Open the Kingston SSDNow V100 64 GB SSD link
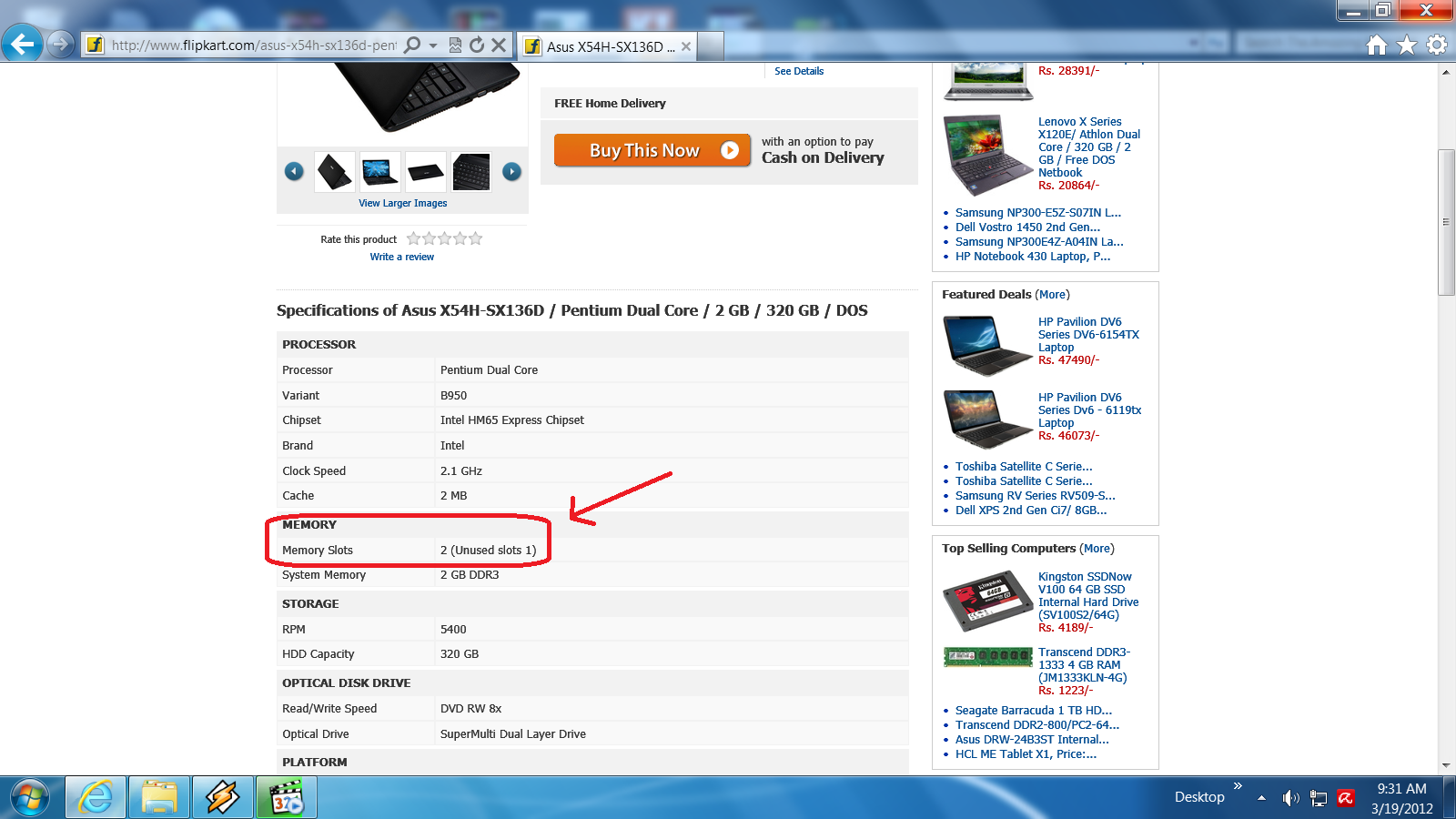 pyautogui.click(x=1088, y=596)
